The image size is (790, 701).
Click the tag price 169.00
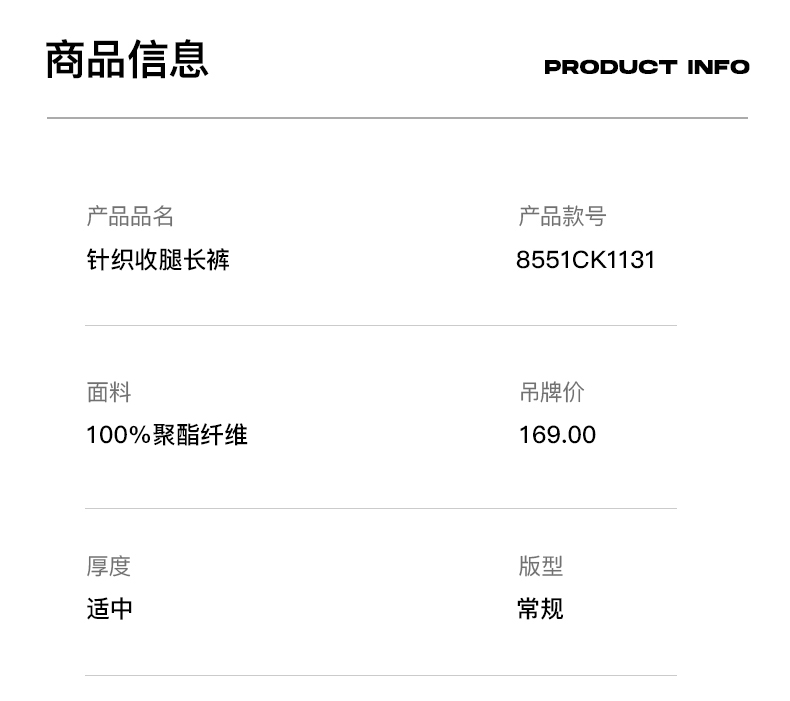tap(557, 435)
